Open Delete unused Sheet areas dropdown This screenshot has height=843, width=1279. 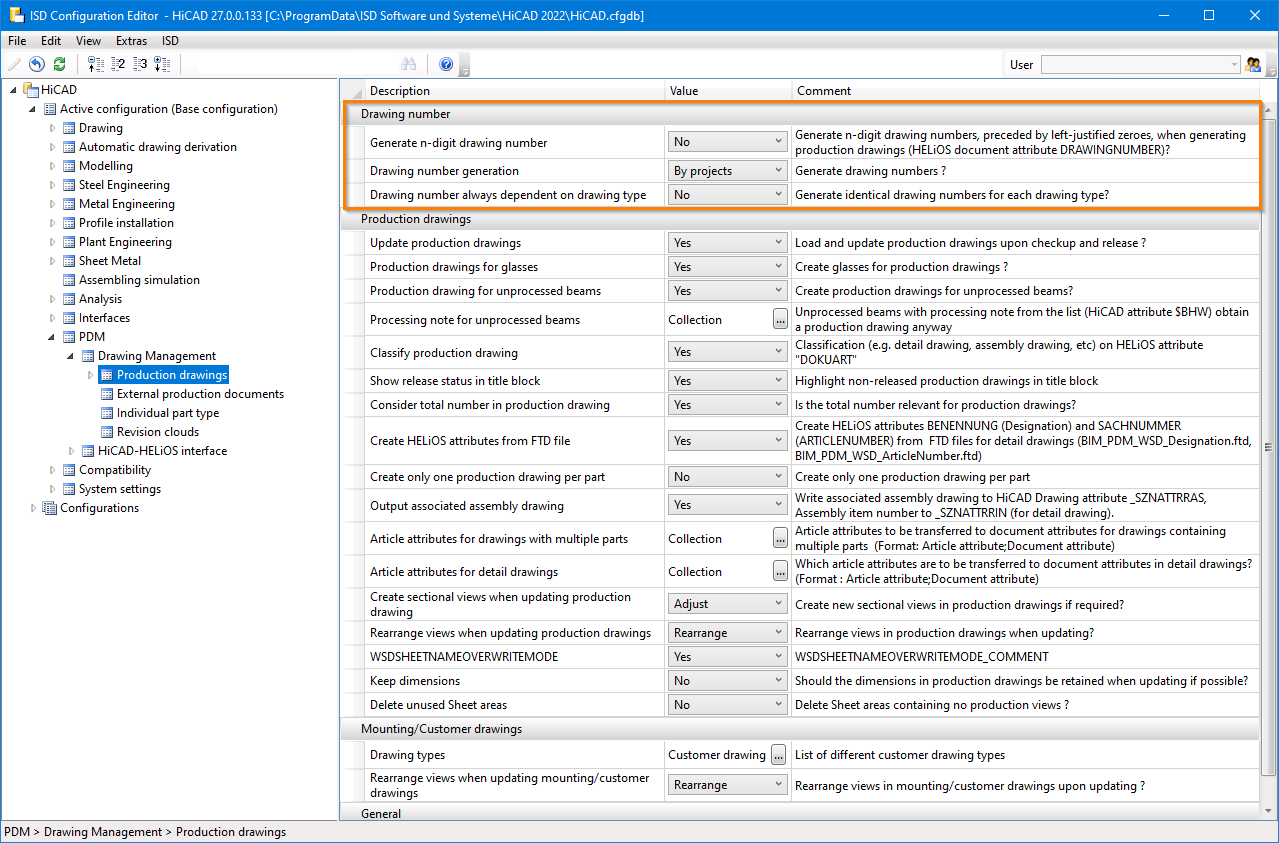coord(728,705)
